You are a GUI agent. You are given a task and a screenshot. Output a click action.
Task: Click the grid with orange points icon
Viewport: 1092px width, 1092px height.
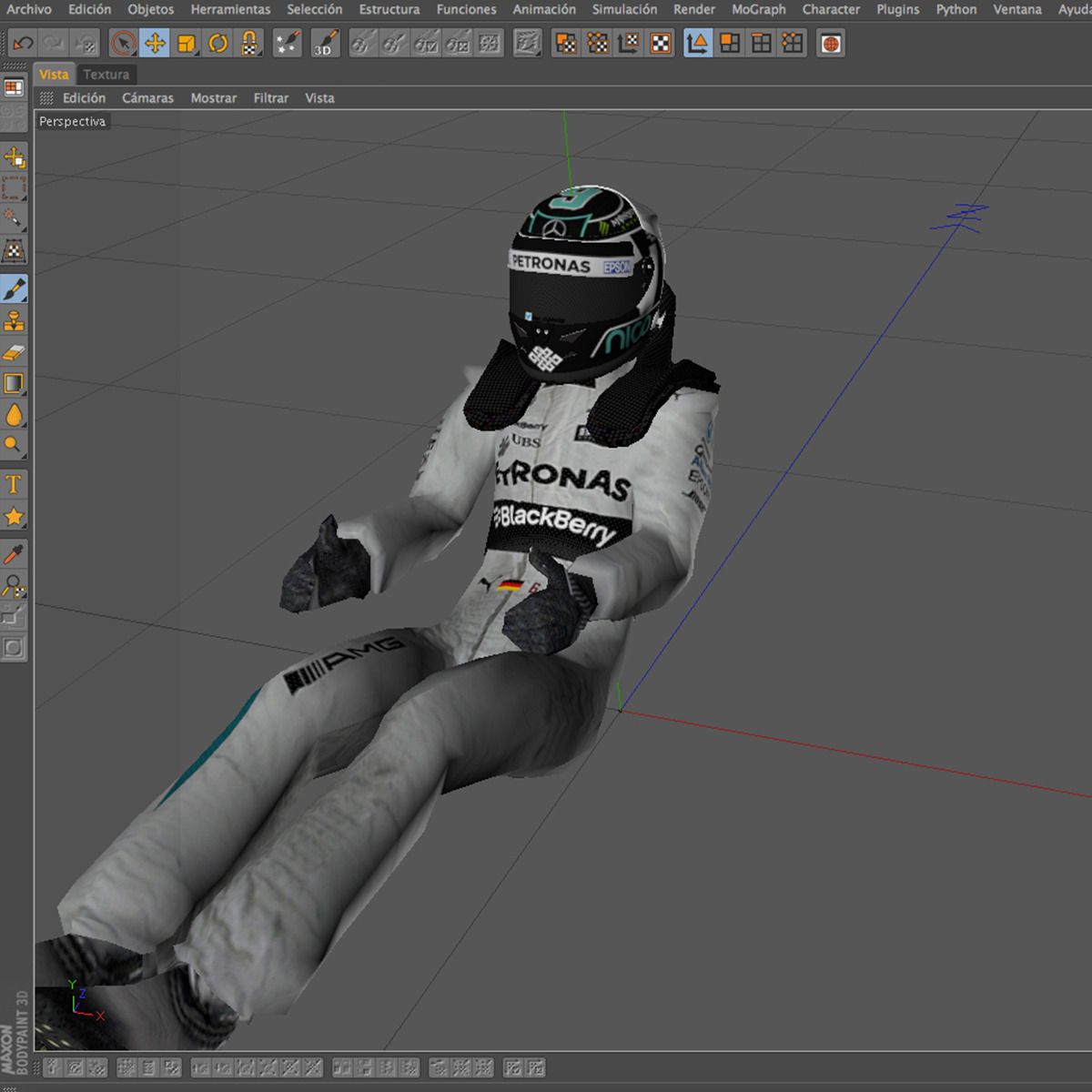[x=793, y=43]
